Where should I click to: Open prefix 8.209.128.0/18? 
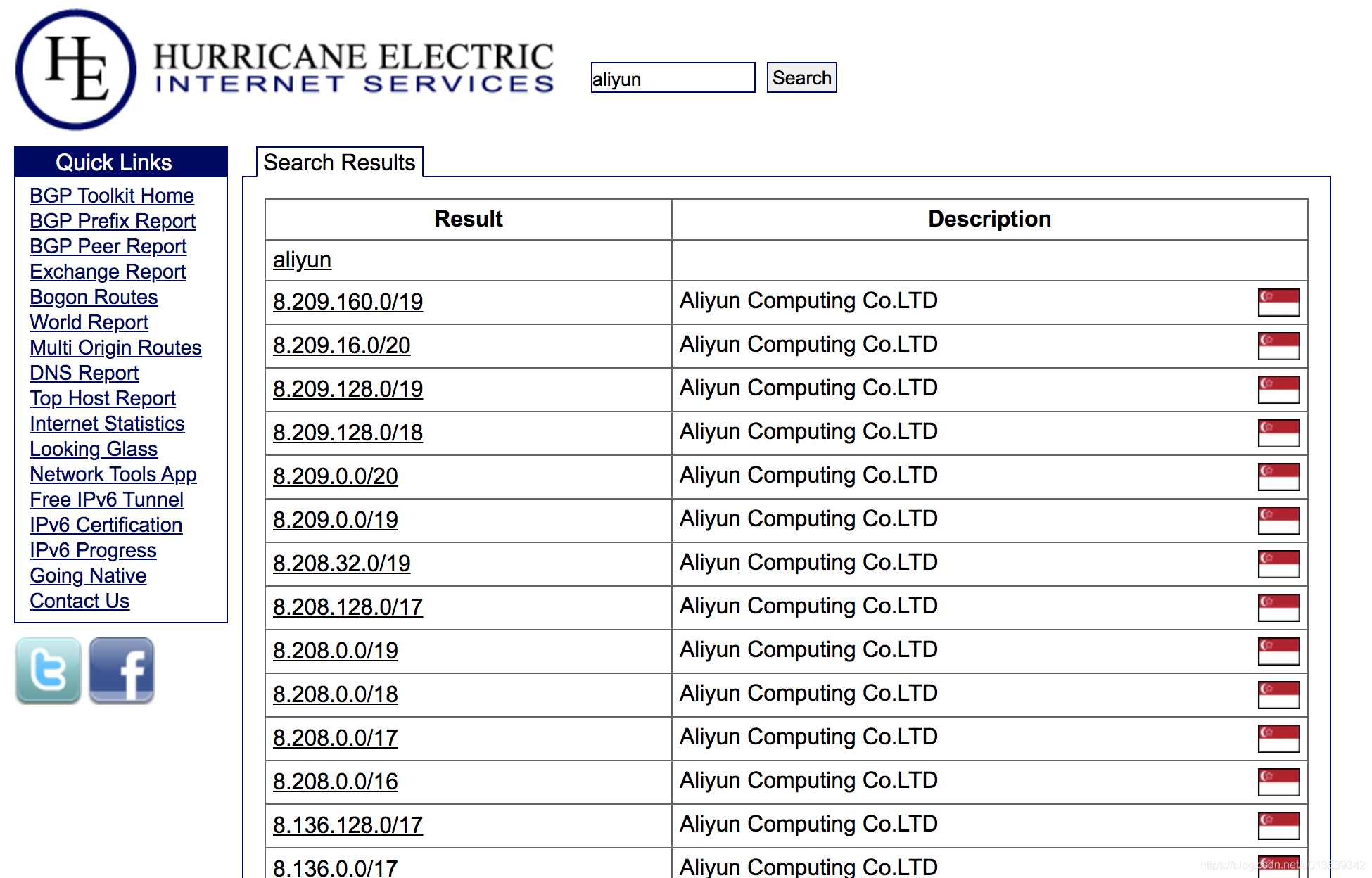point(348,433)
